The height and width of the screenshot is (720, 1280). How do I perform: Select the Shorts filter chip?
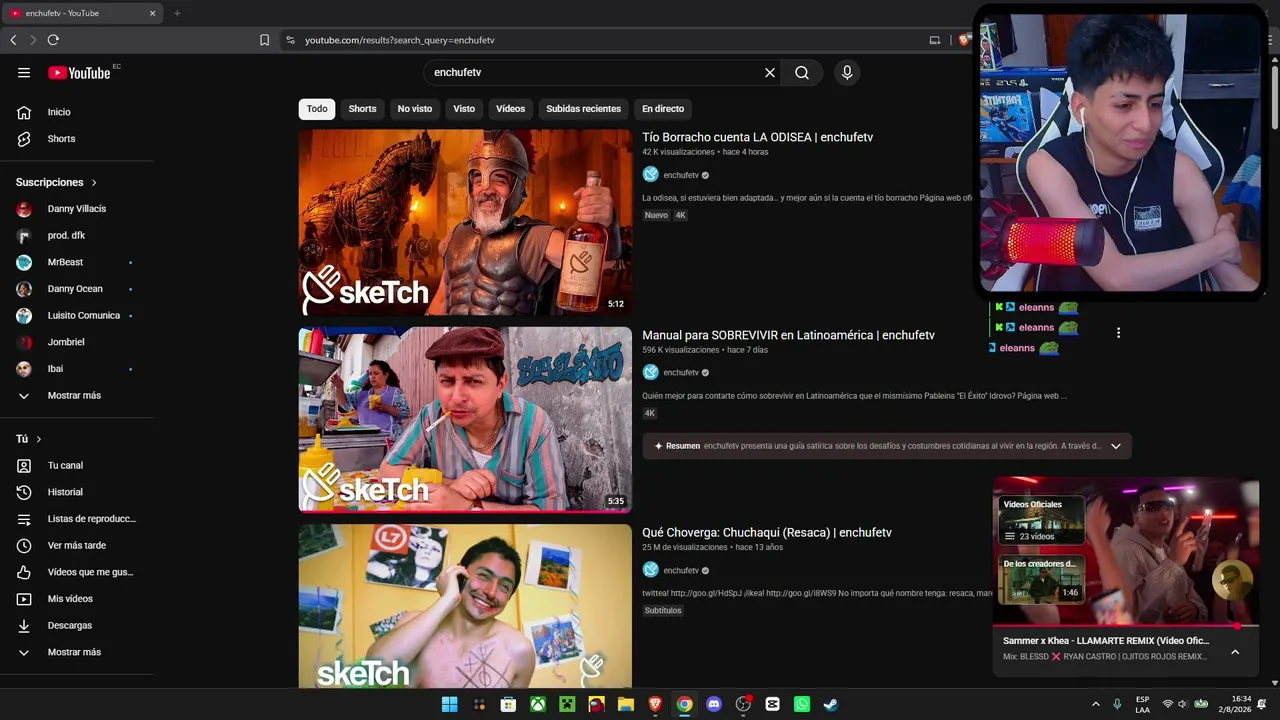pyautogui.click(x=362, y=109)
